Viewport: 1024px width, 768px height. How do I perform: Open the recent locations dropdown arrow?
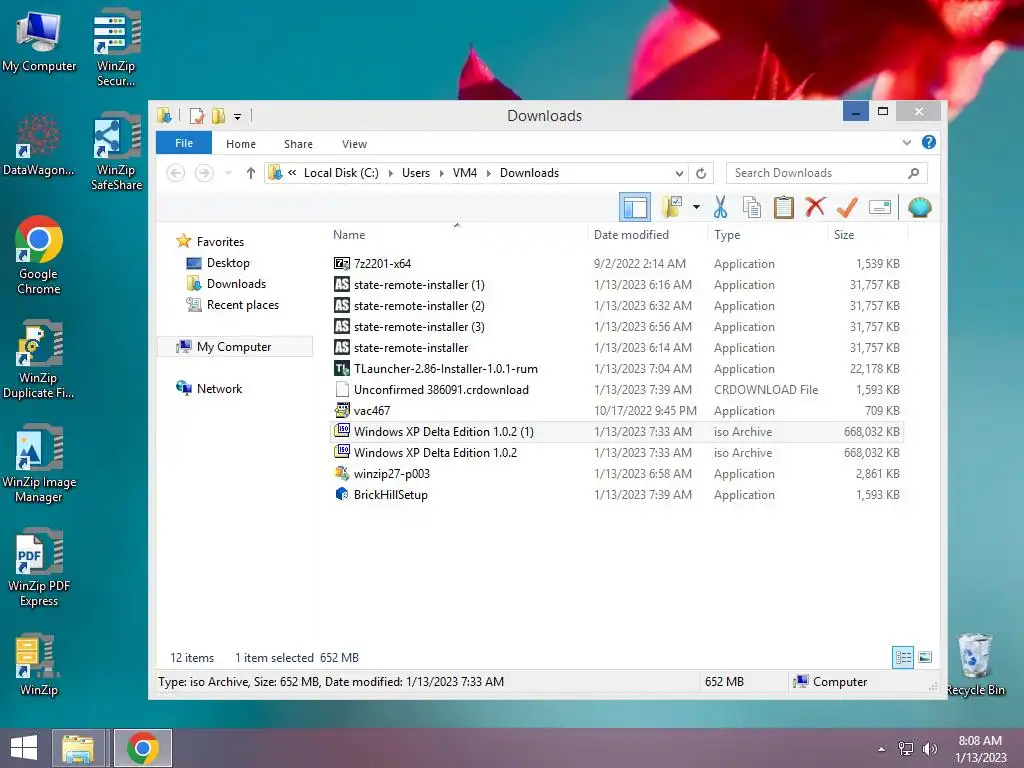pos(229,173)
